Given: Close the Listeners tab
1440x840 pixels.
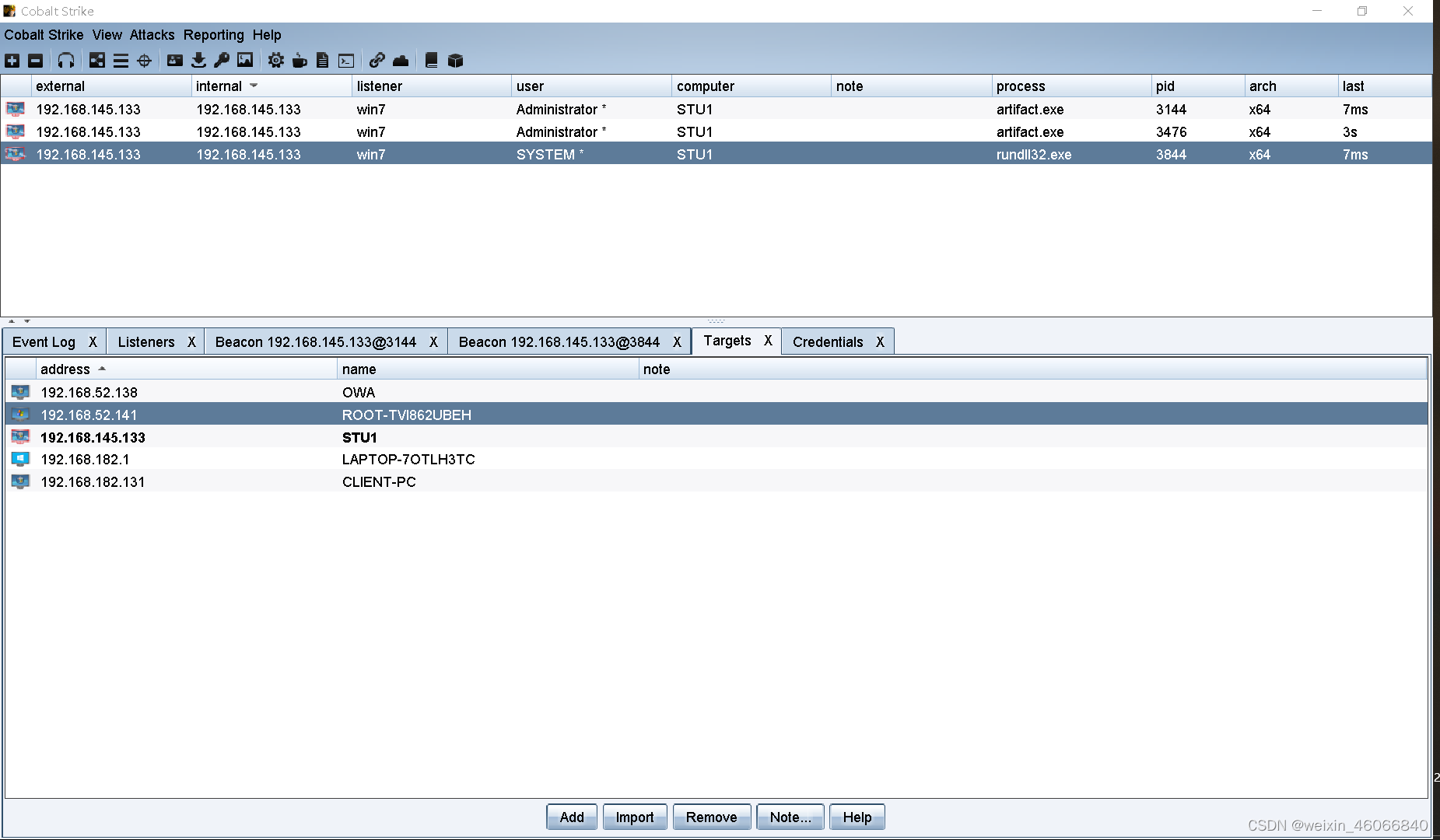Looking at the screenshot, I should click(x=191, y=342).
